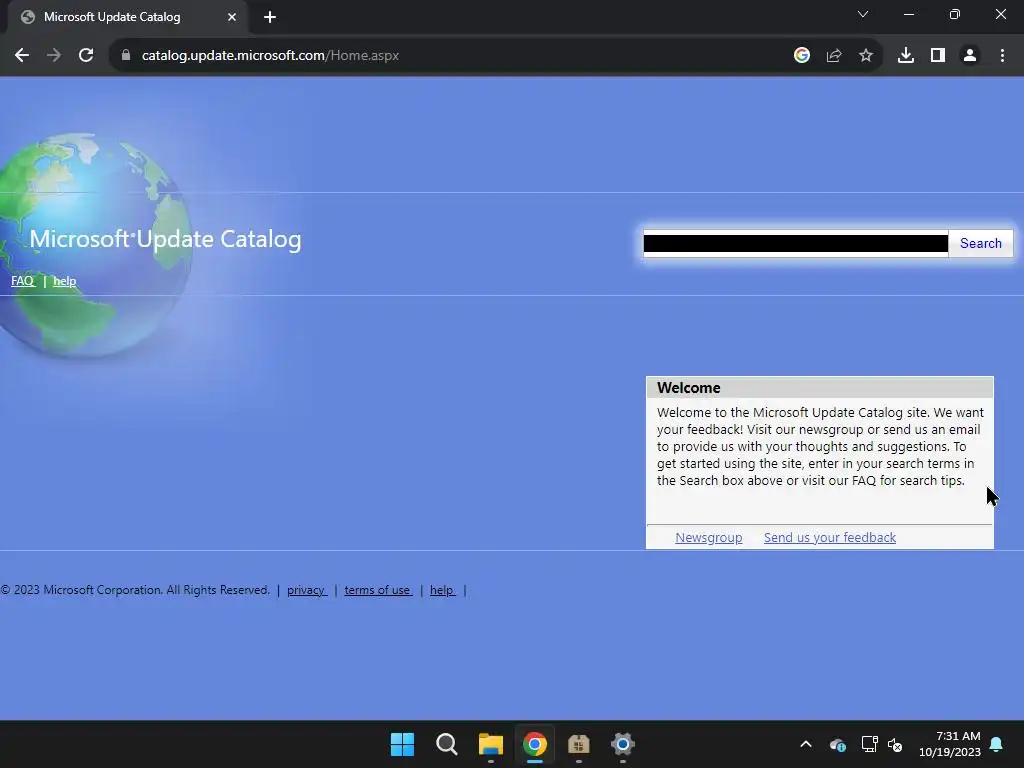Click into the catalog search box
Viewport: 1024px width, 768px height.
[x=795, y=243]
